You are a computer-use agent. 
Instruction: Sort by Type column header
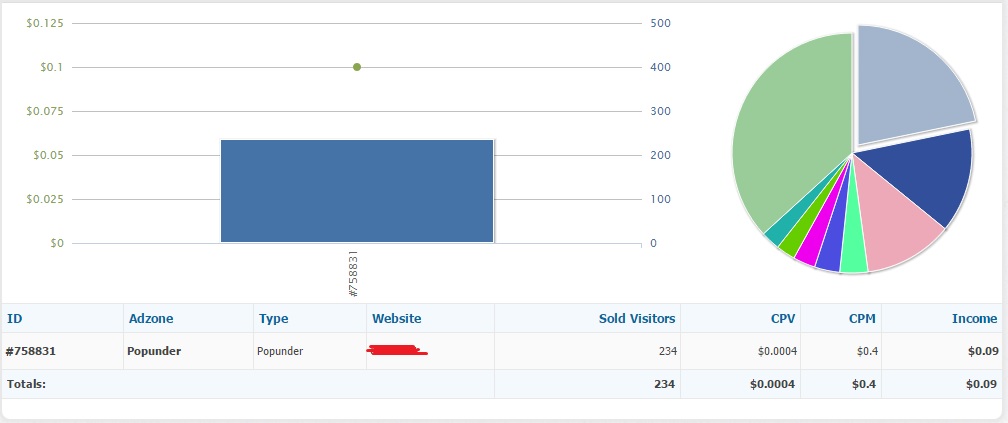tap(273, 319)
